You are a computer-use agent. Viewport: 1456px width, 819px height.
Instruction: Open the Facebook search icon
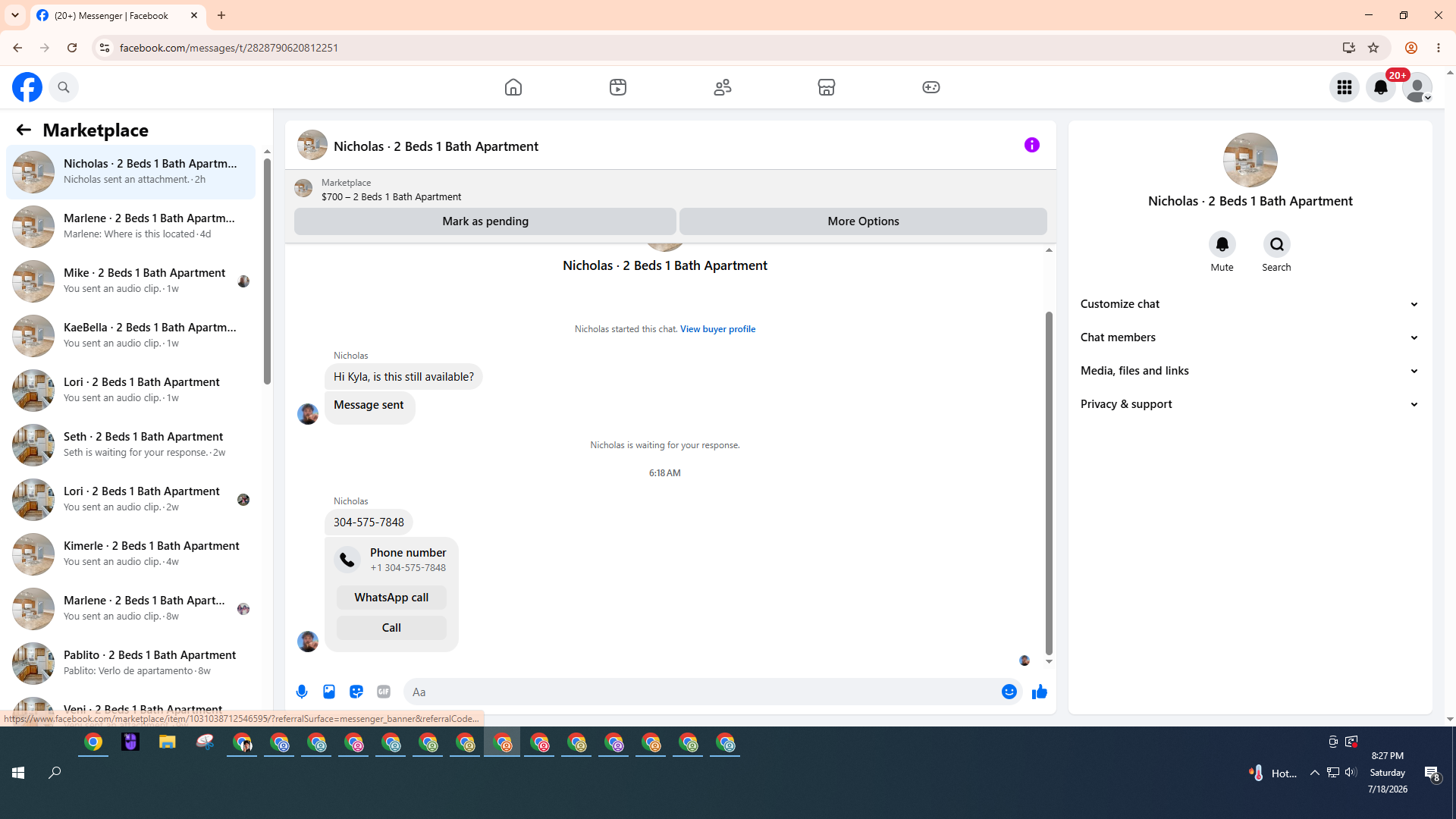[x=64, y=87]
